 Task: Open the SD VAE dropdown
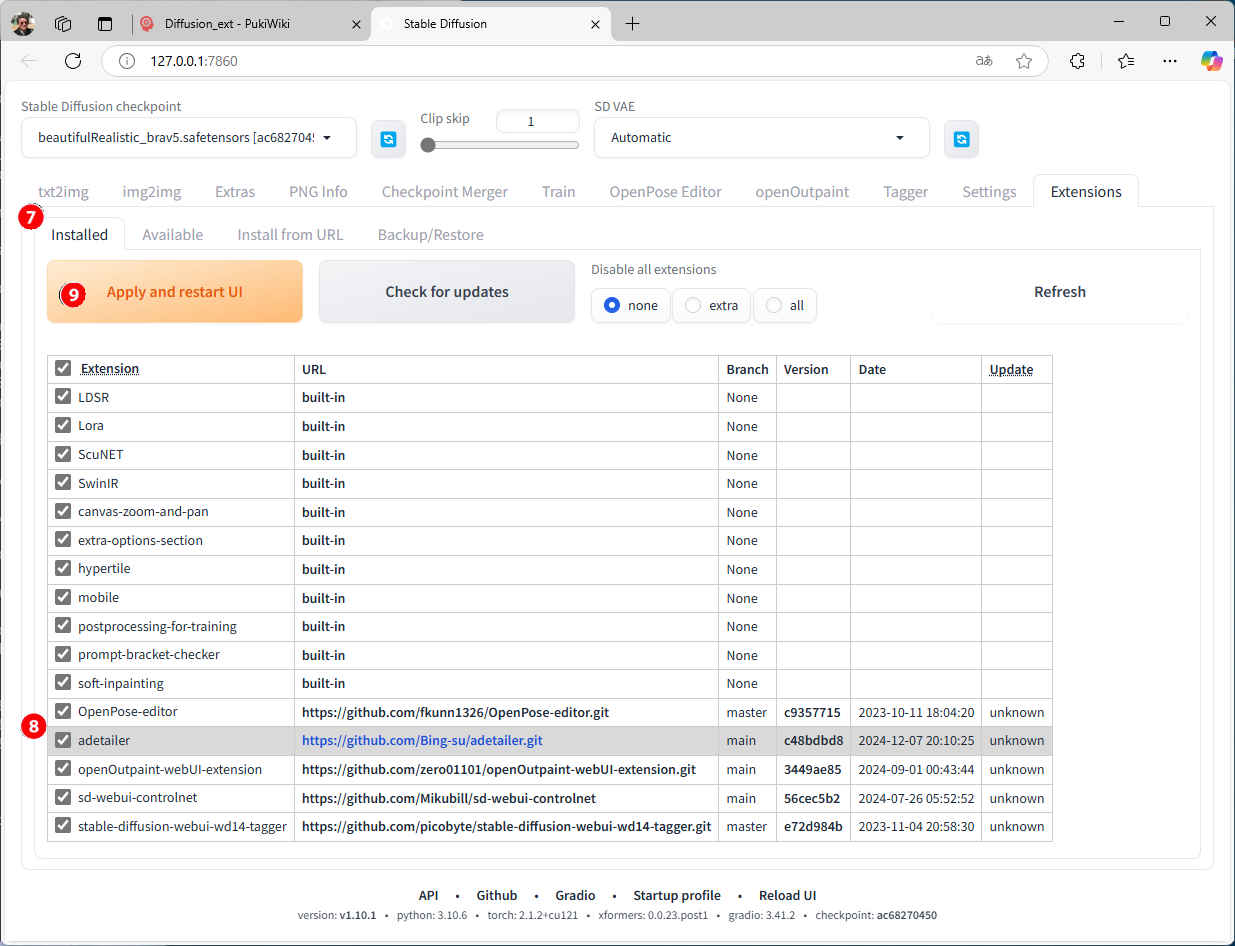point(899,138)
